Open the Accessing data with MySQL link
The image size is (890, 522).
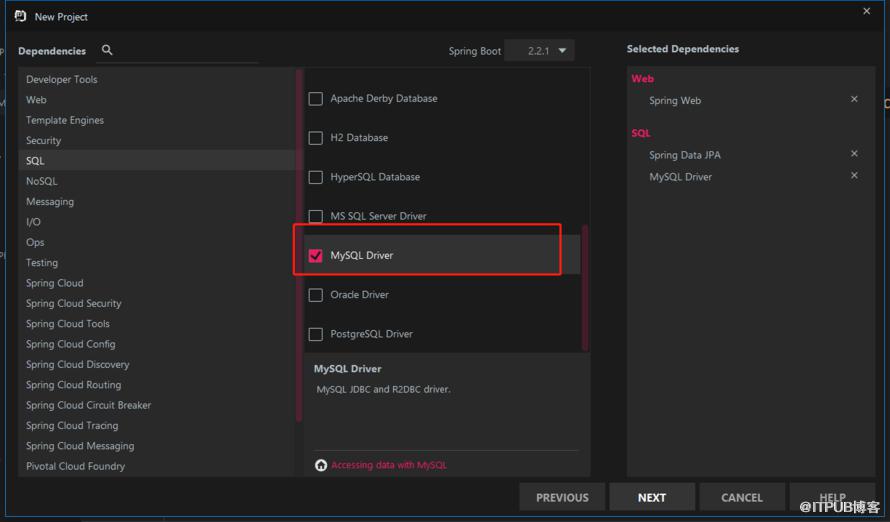tap(389, 465)
